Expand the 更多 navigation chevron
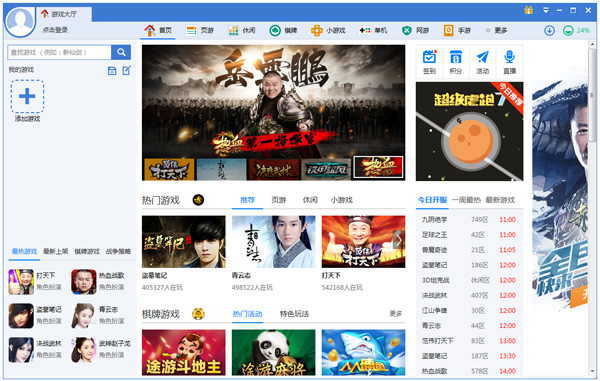This screenshot has height=381, width=600. tap(488, 30)
